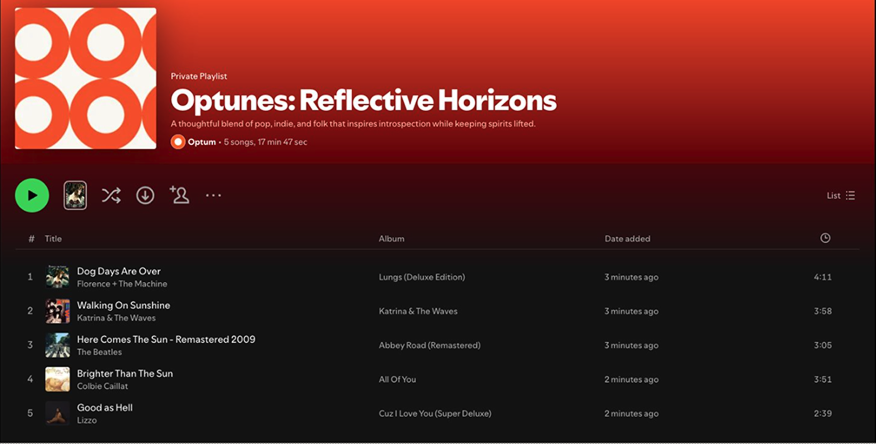Click the Abbey Road cover art thumbnail

tap(58, 345)
